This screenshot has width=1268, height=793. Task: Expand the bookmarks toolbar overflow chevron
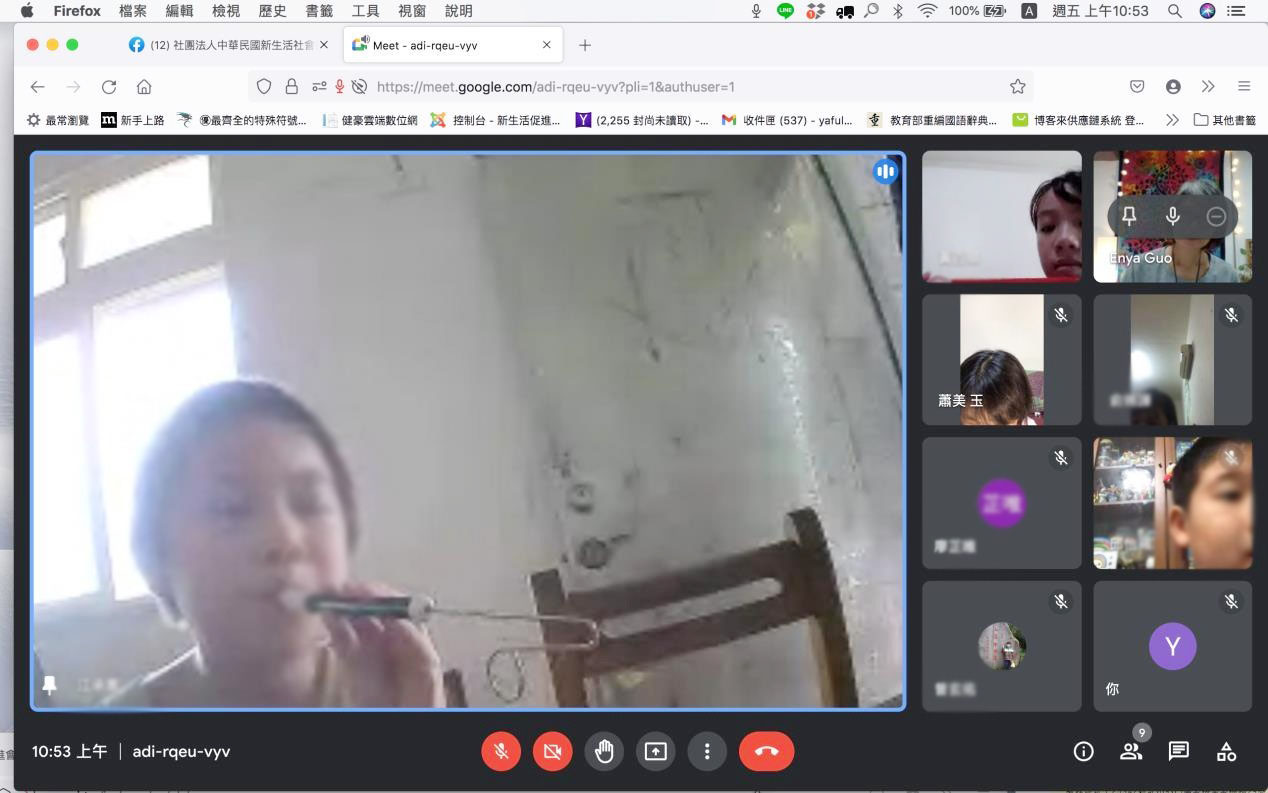pos(1172,120)
